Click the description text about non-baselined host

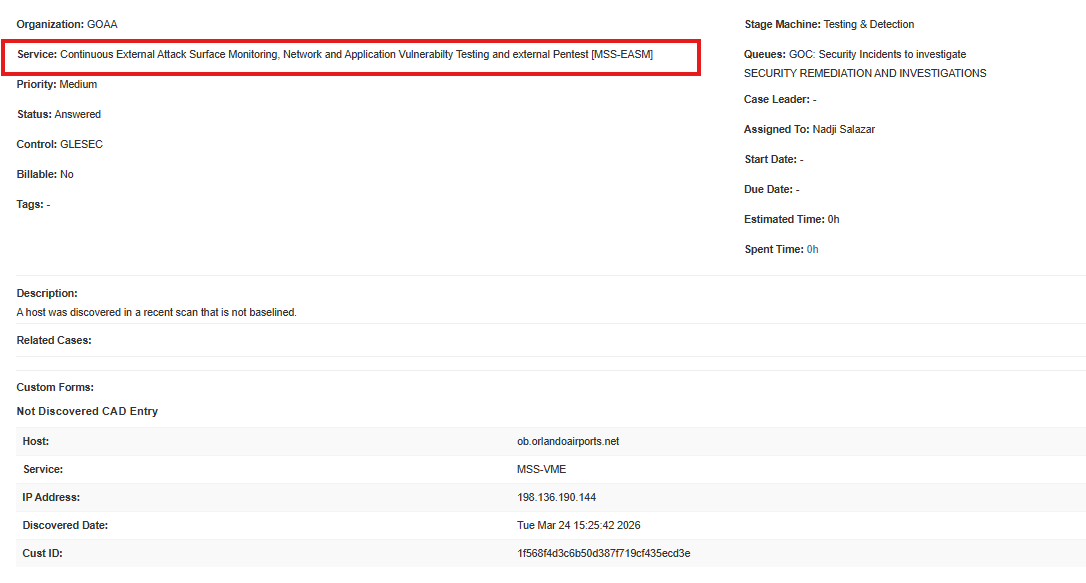point(157,312)
